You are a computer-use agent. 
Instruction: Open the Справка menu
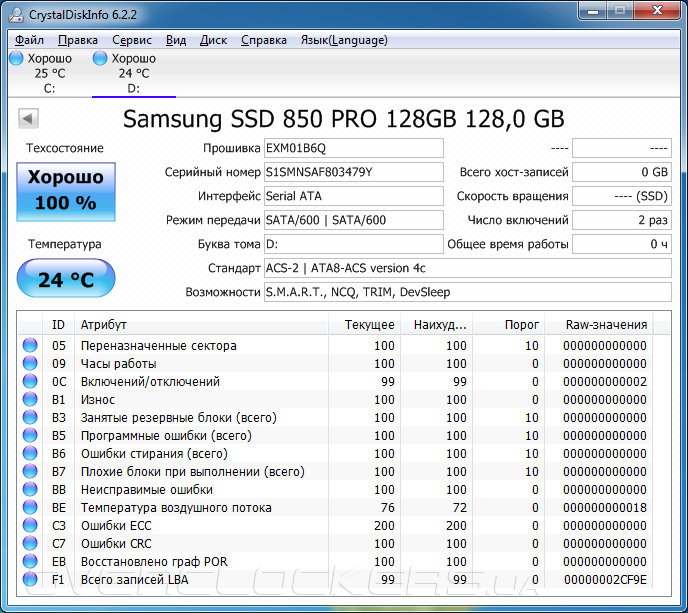pos(264,40)
